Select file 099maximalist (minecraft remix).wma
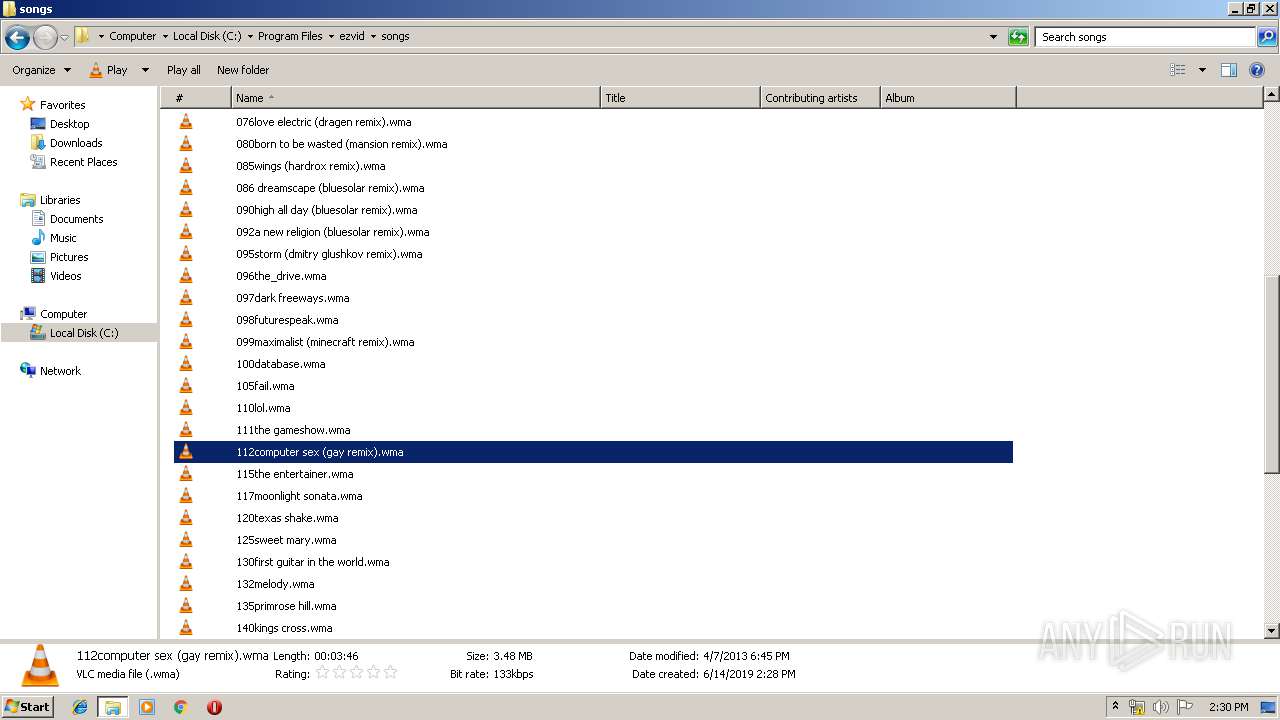 tap(325, 342)
